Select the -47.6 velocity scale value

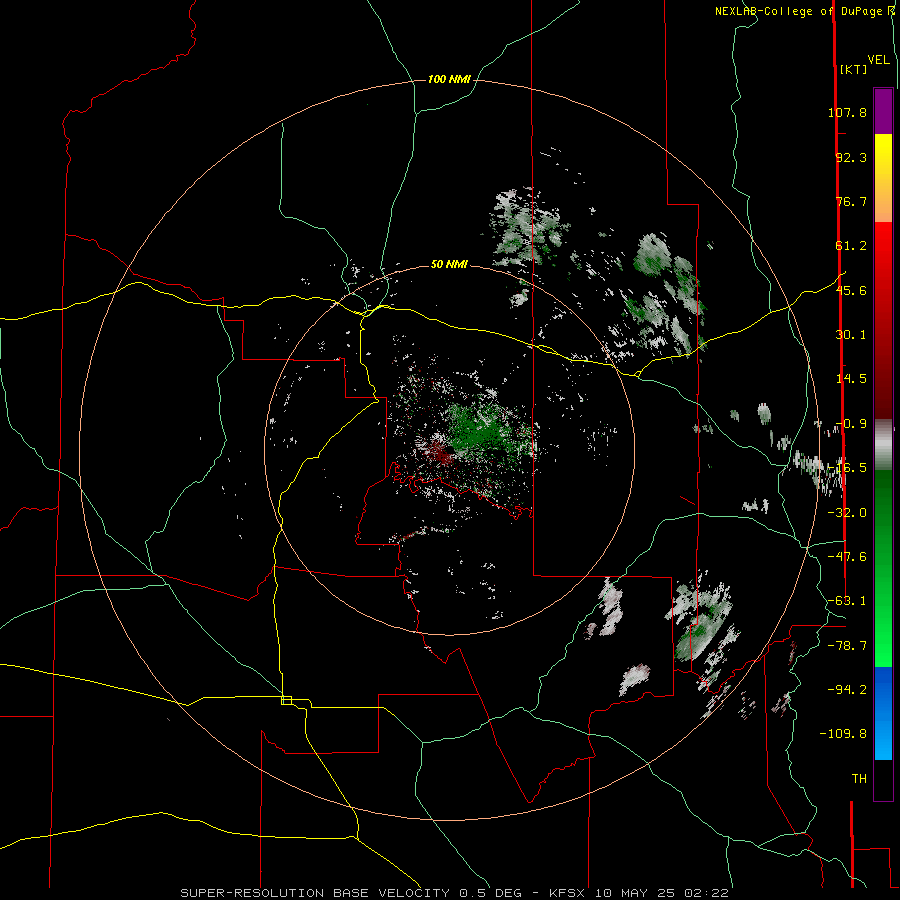click(x=847, y=557)
